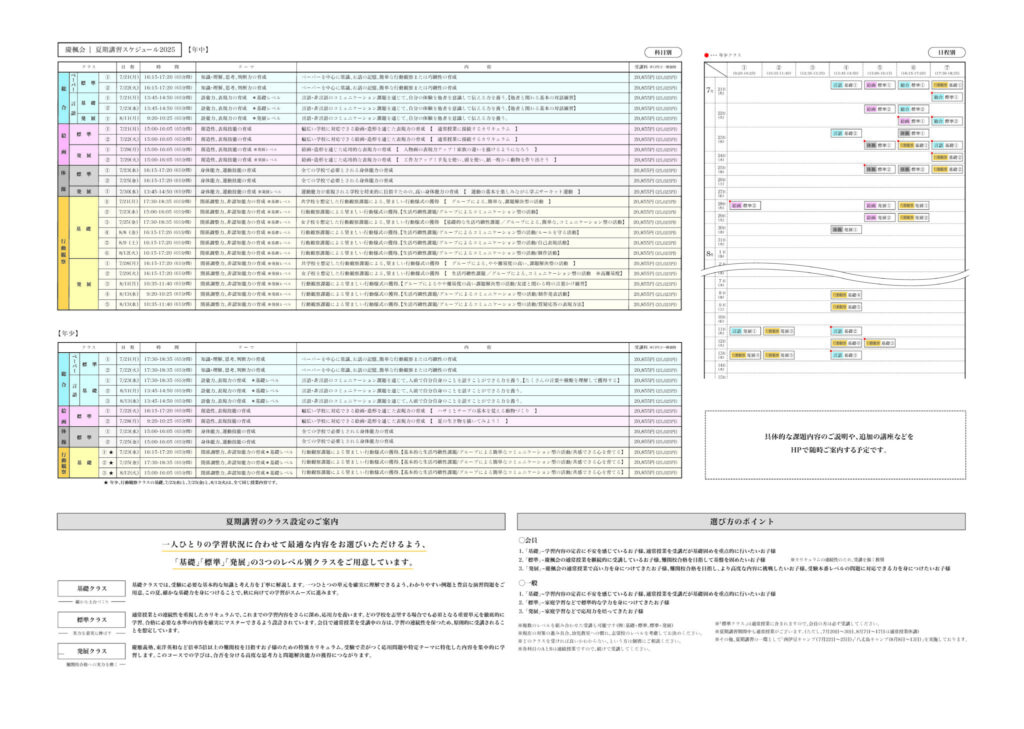Click the period ① header in the calendar
This screenshot has width=1024, height=729.
(x=744, y=69)
